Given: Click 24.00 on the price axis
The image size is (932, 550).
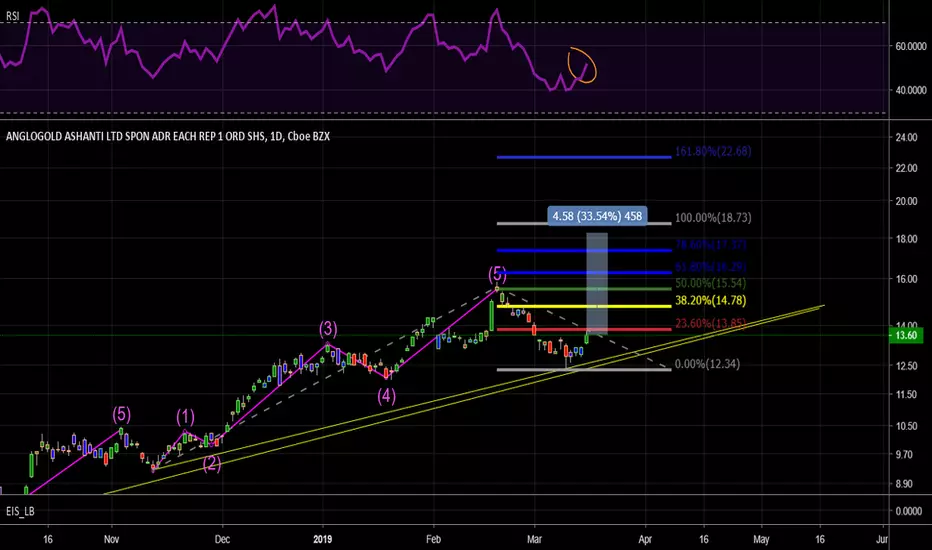Looking at the screenshot, I should pyautogui.click(x=906, y=137).
